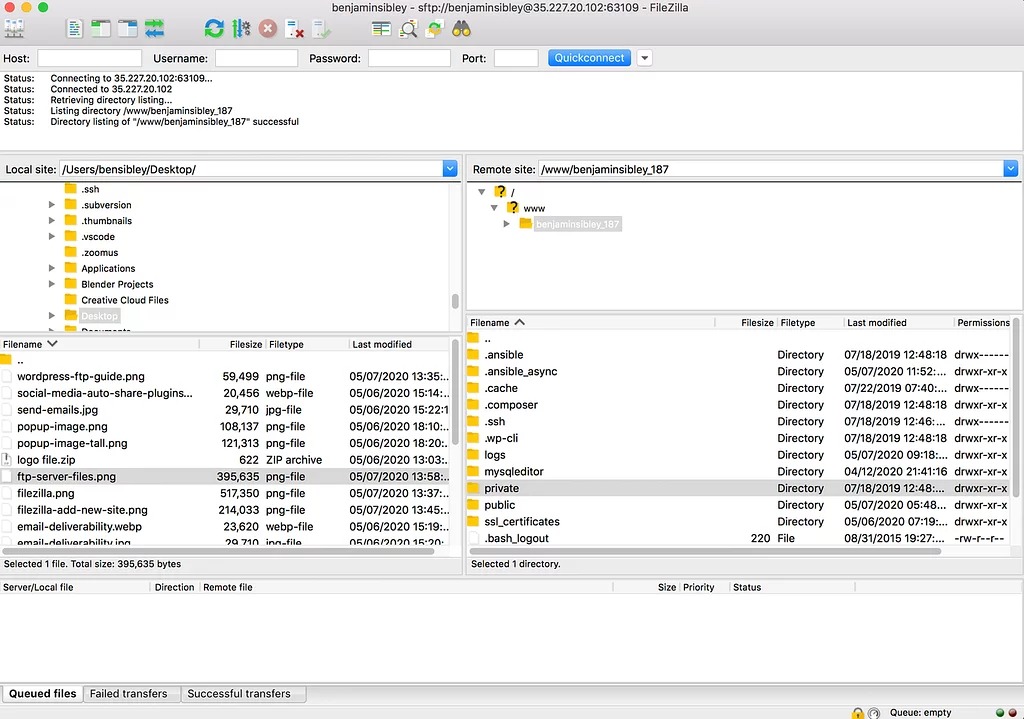Select Creative Cloud Files in local tree
This screenshot has width=1024, height=719.
(x=125, y=300)
